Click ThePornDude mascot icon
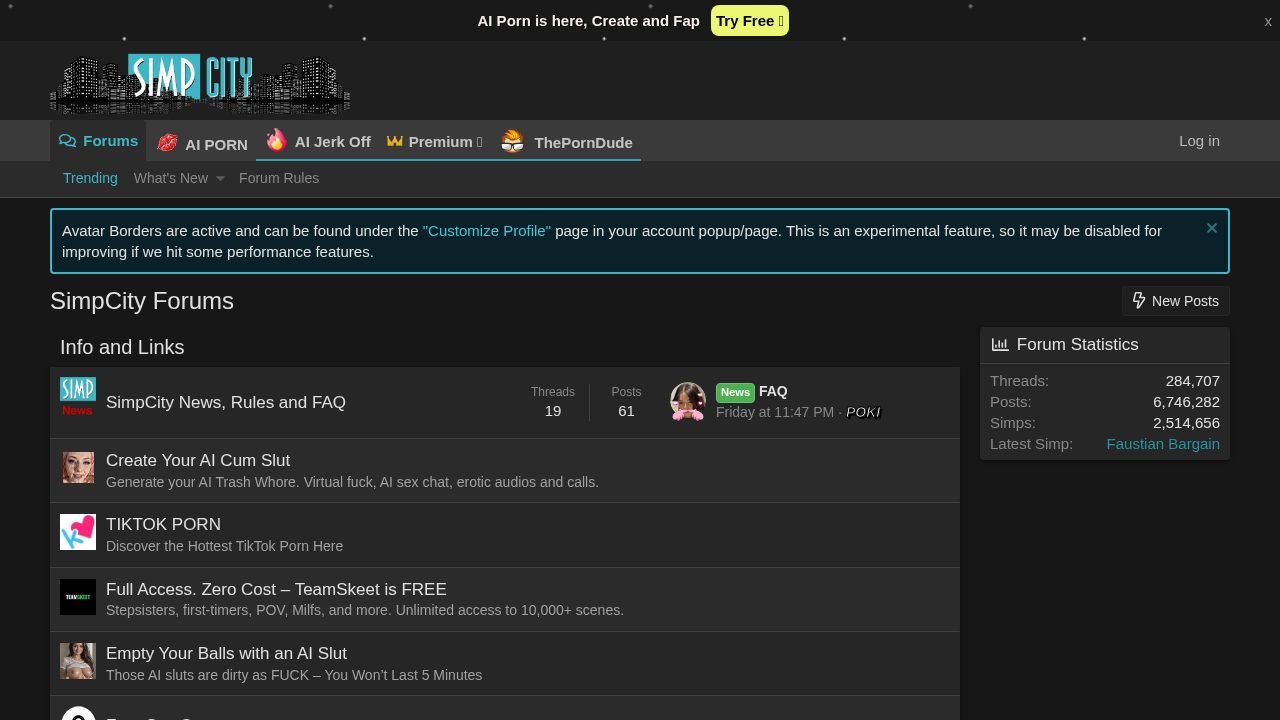 point(512,142)
